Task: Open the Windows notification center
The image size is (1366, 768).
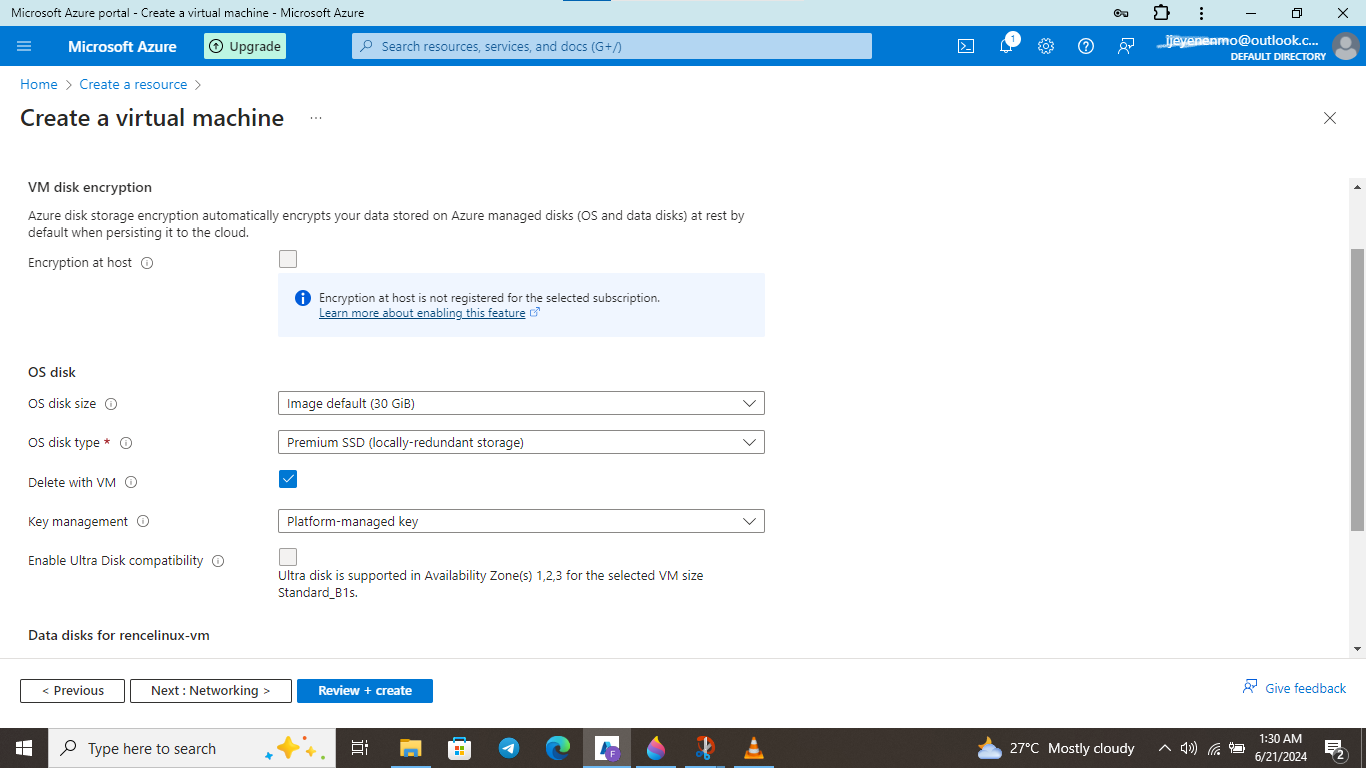Action: (x=1334, y=748)
